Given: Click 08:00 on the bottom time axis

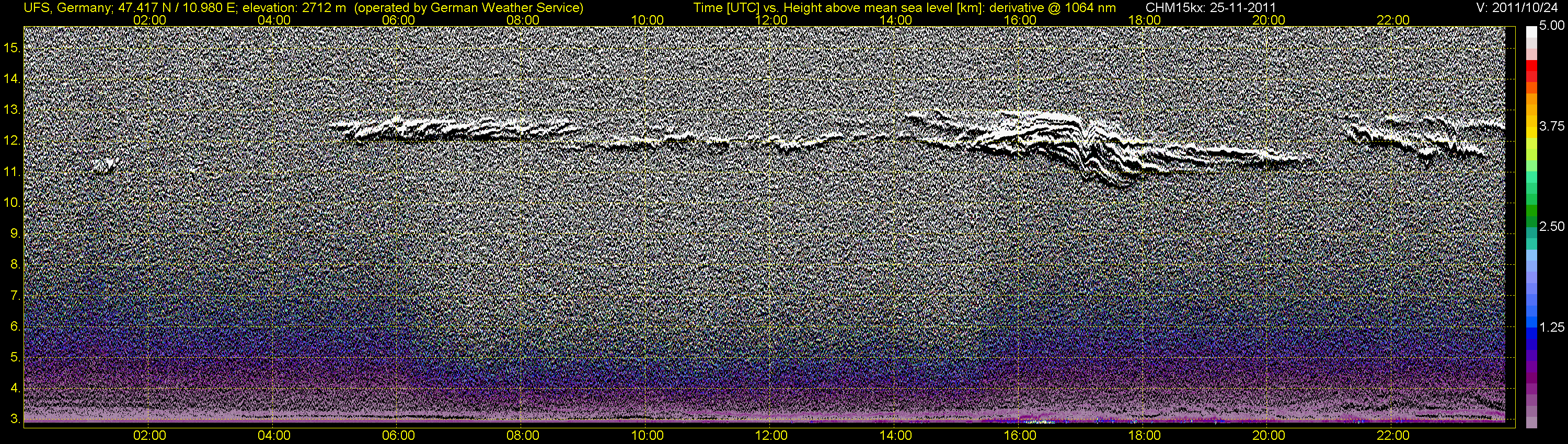Looking at the screenshot, I should point(523,436).
